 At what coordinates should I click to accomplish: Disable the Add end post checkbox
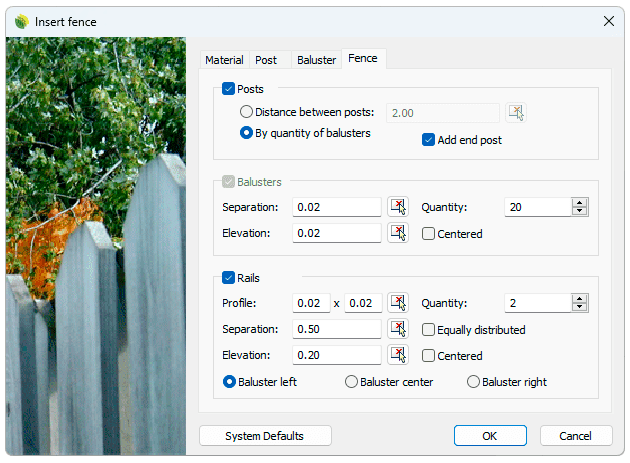[x=428, y=140]
